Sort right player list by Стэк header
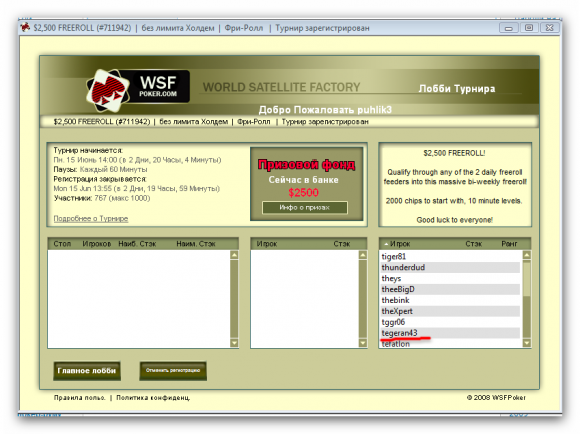Viewport: 580px width, 434px height. click(x=473, y=244)
